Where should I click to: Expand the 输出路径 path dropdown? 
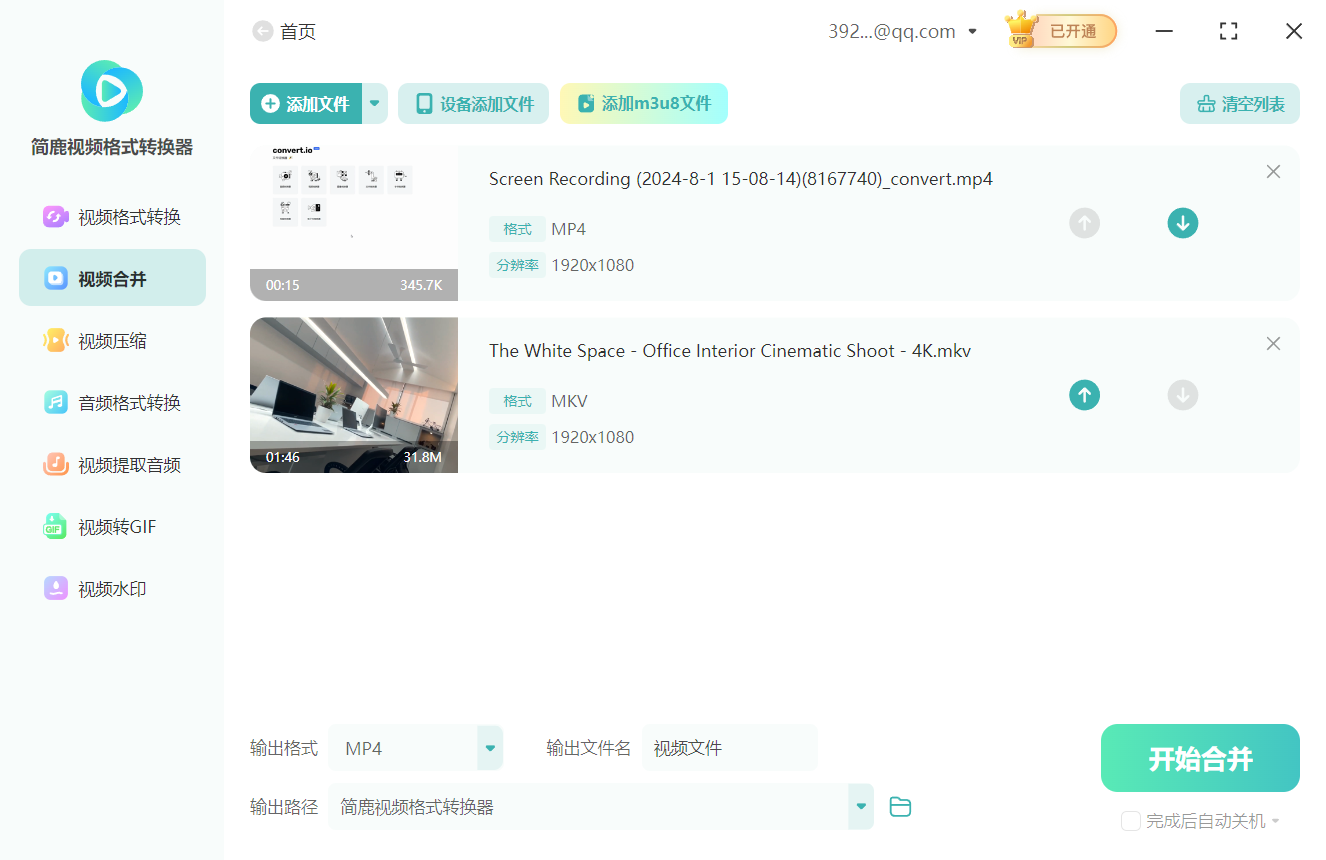[859, 806]
